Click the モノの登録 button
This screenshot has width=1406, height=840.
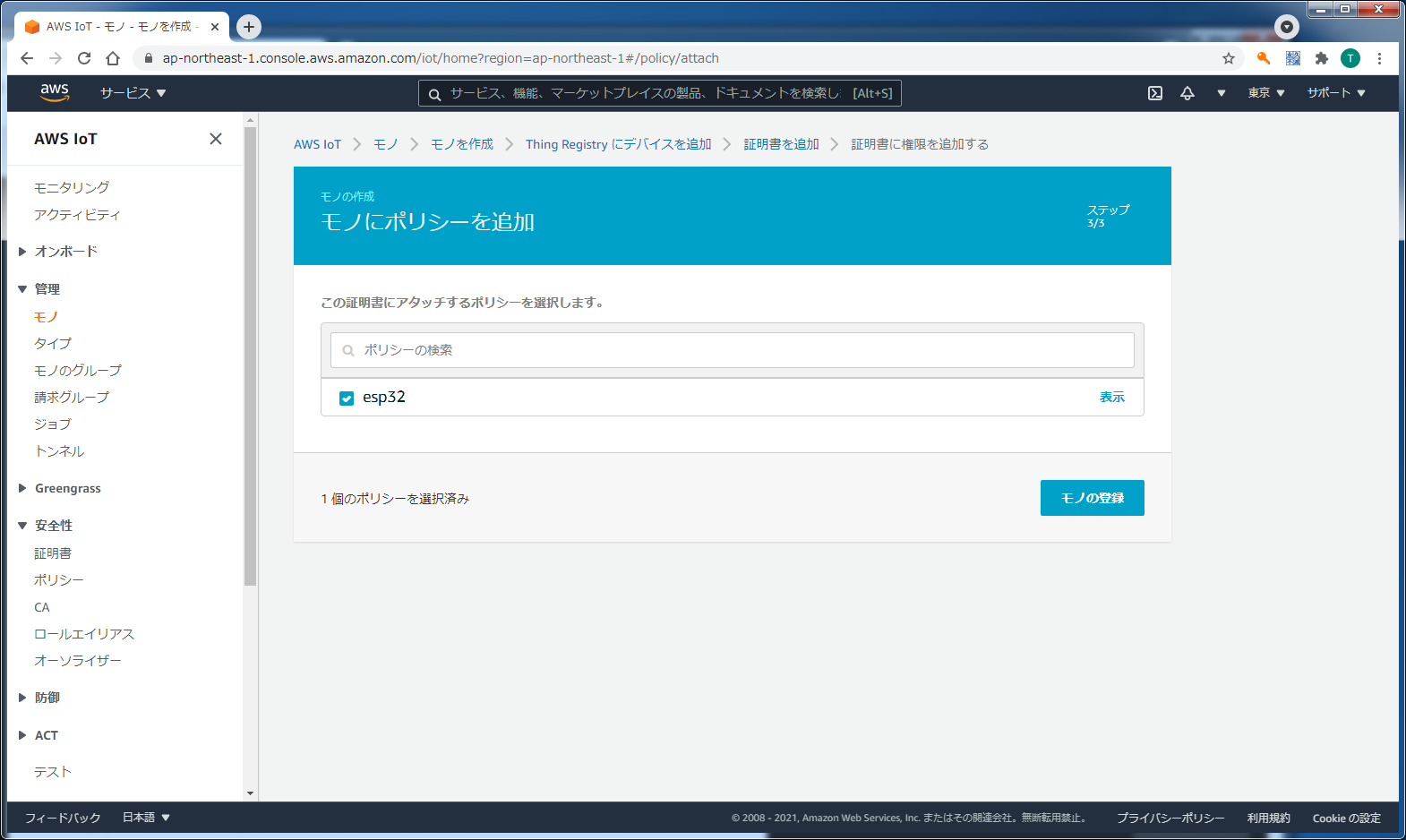[1093, 498]
